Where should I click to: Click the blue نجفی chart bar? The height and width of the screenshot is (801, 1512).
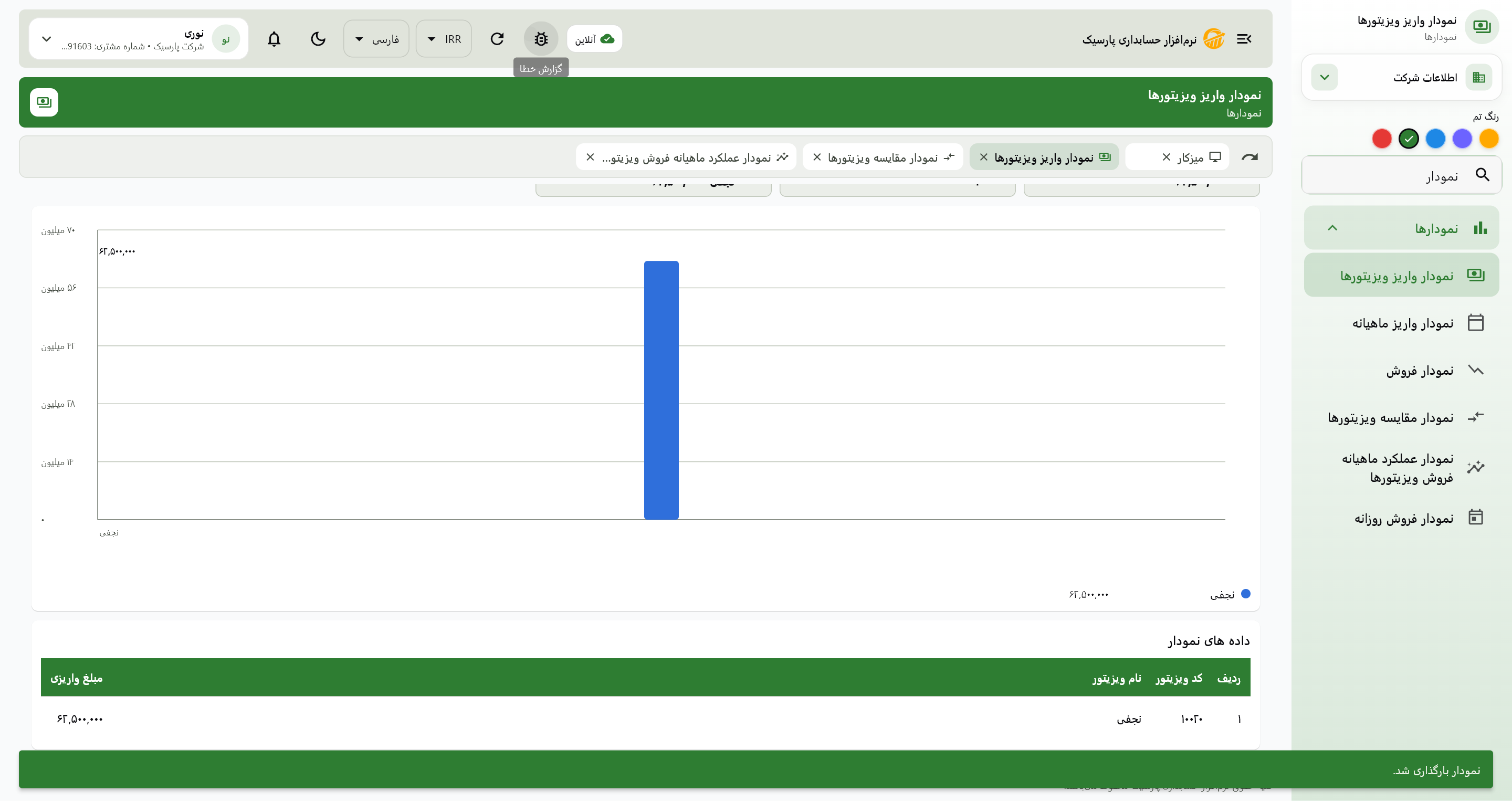point(661,390)
